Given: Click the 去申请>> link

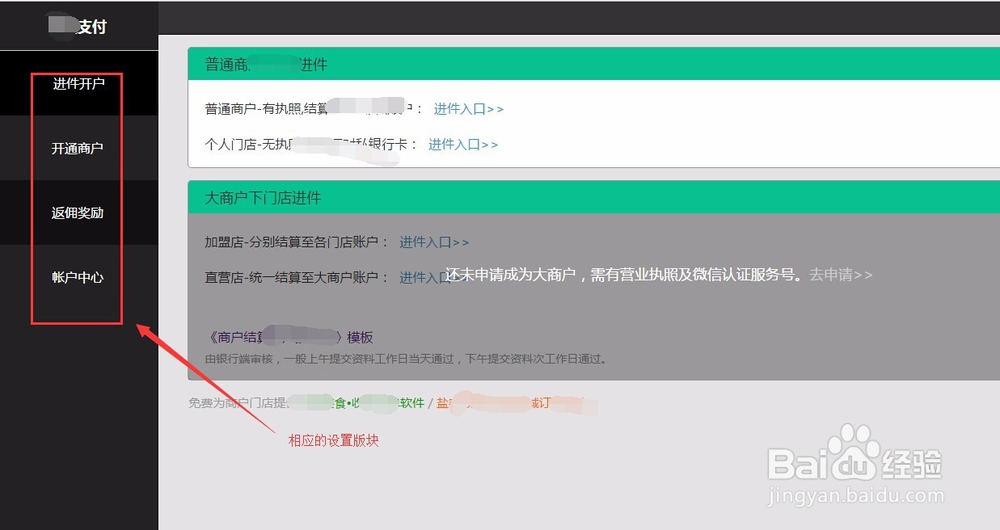Looking at the screenshot, I should click(x=841, y=275).
